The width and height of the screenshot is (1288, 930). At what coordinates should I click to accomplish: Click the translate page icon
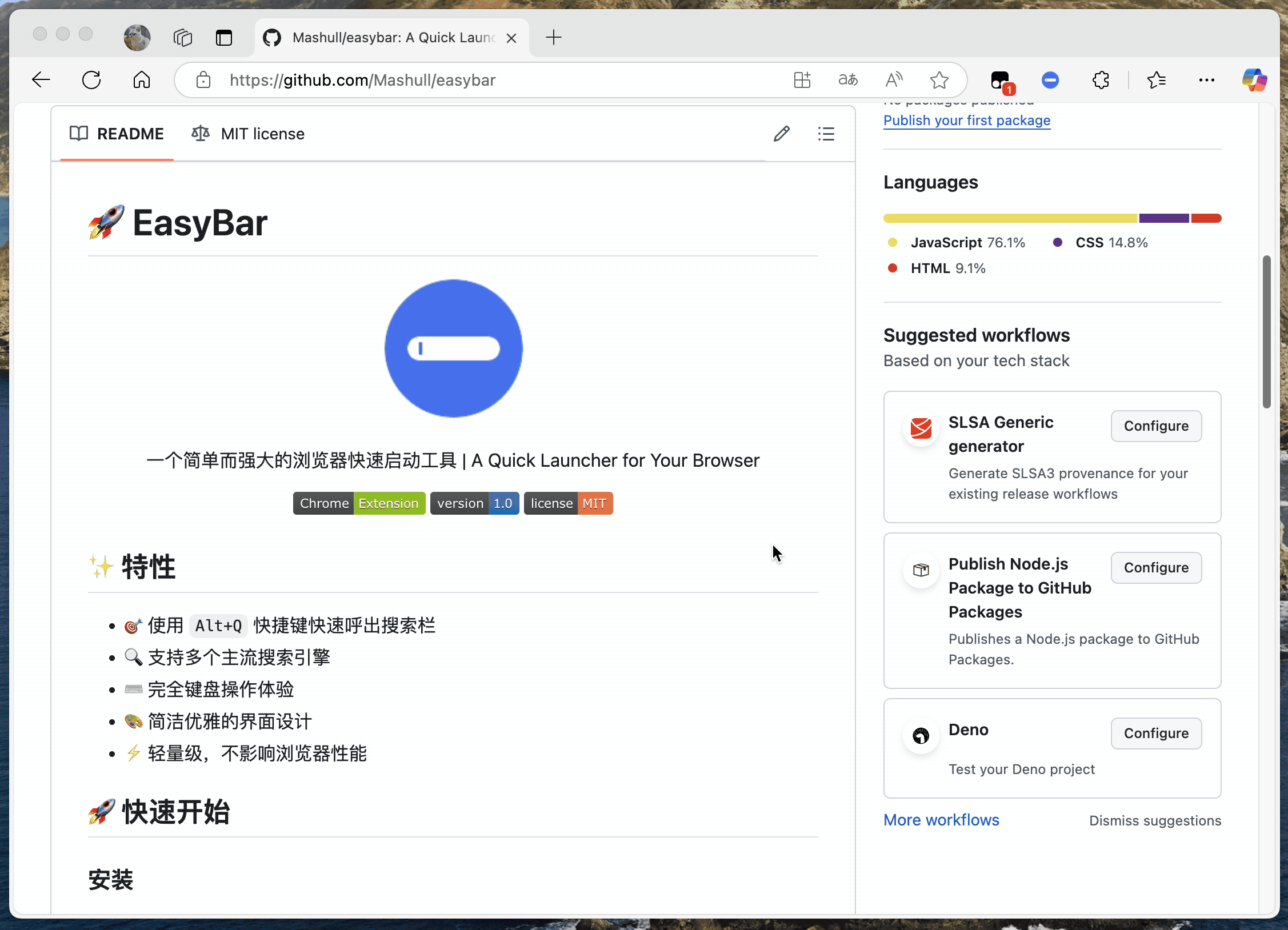coord(848,80)
